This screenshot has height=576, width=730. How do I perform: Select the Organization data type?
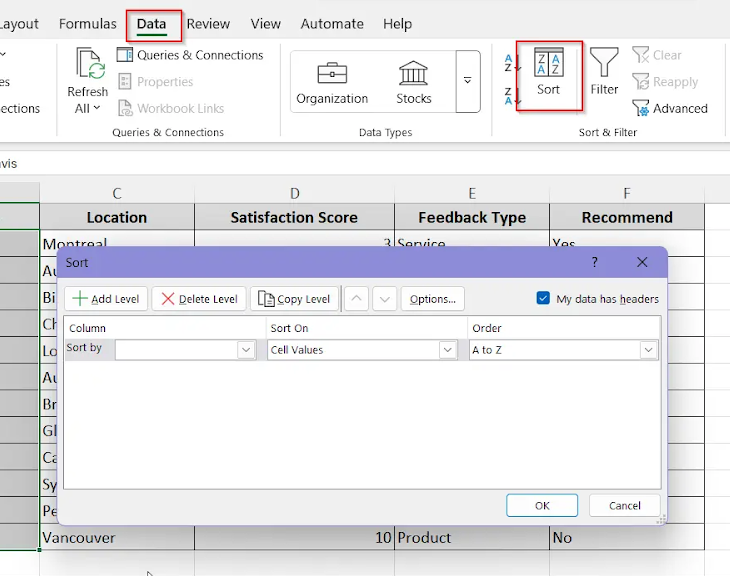pyautogui.click(x=332, y=82)
